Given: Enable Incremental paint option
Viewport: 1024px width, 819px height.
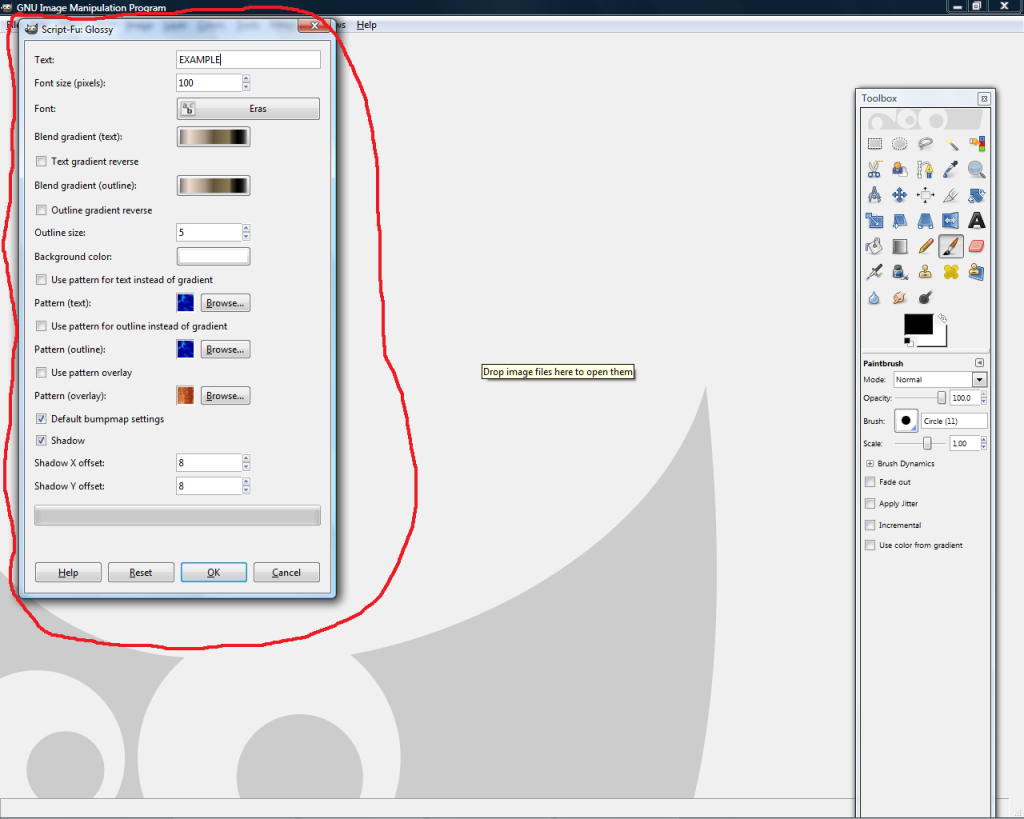Looking at the screenshot, I should coord(870,525).
